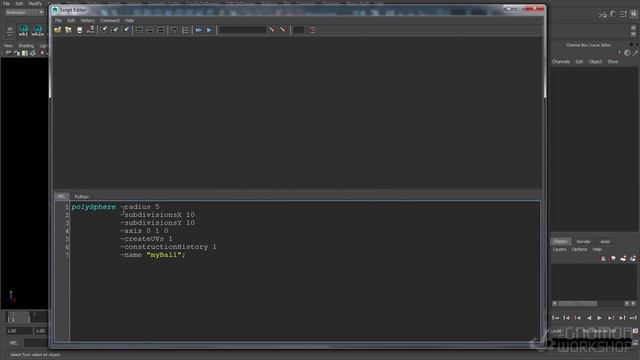Click the go-to-line number field
This screenshot has width=640, height=360.
[x=299, y=30]
